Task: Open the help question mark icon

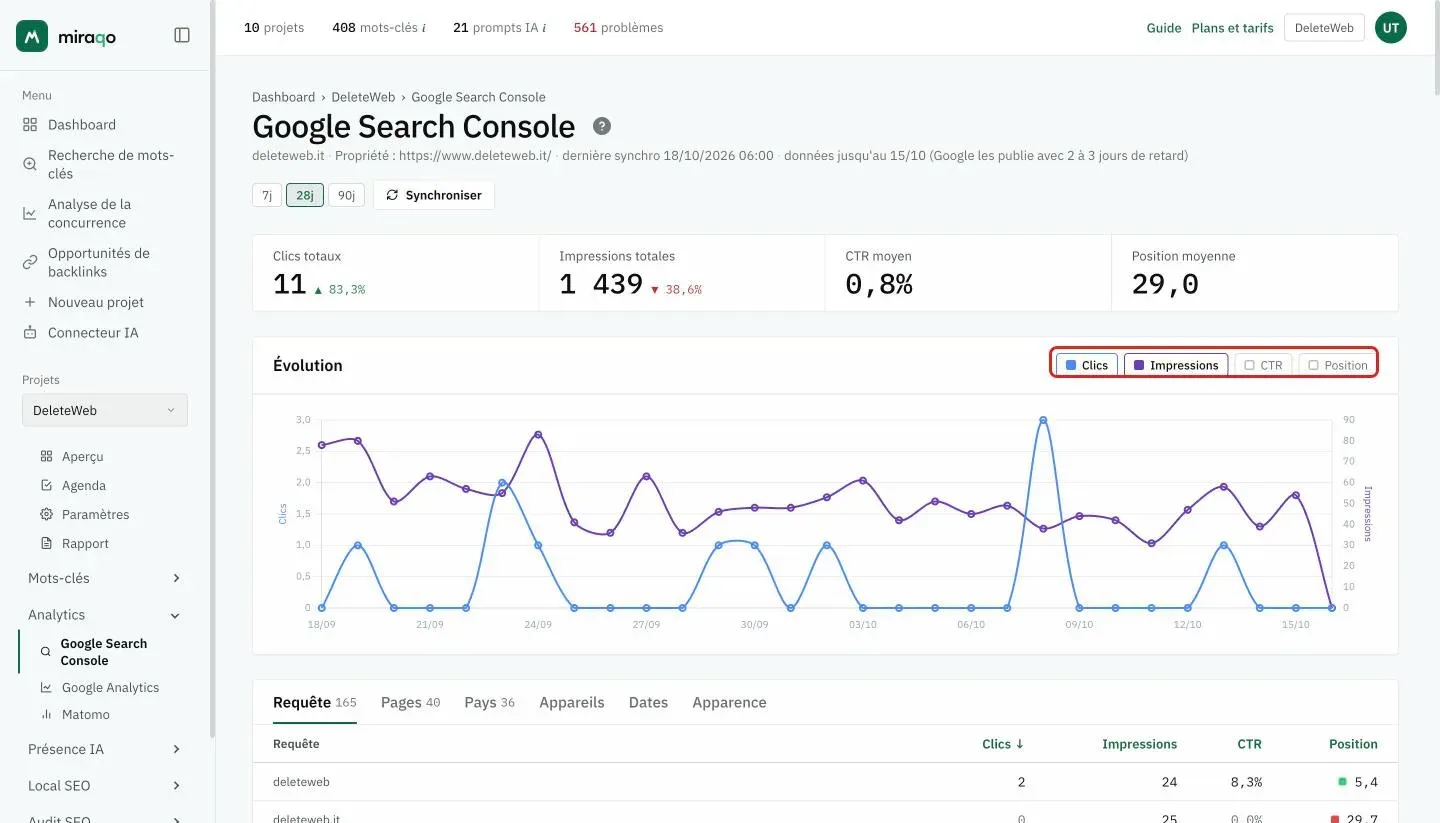Action: coord(602,126)
